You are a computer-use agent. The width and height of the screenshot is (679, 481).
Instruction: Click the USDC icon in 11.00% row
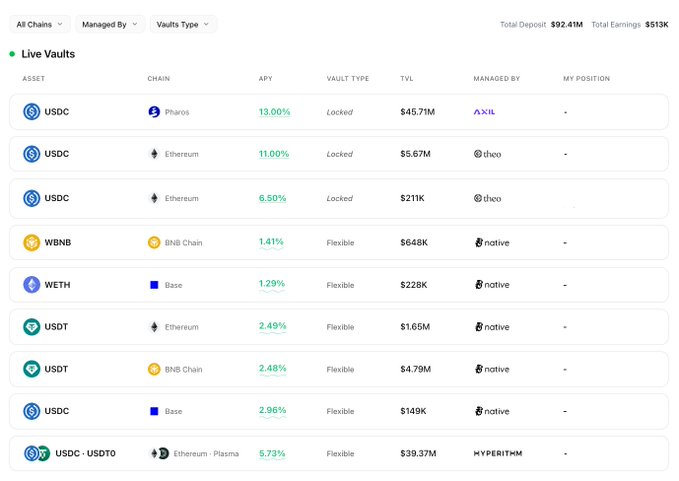coord(32,154)
